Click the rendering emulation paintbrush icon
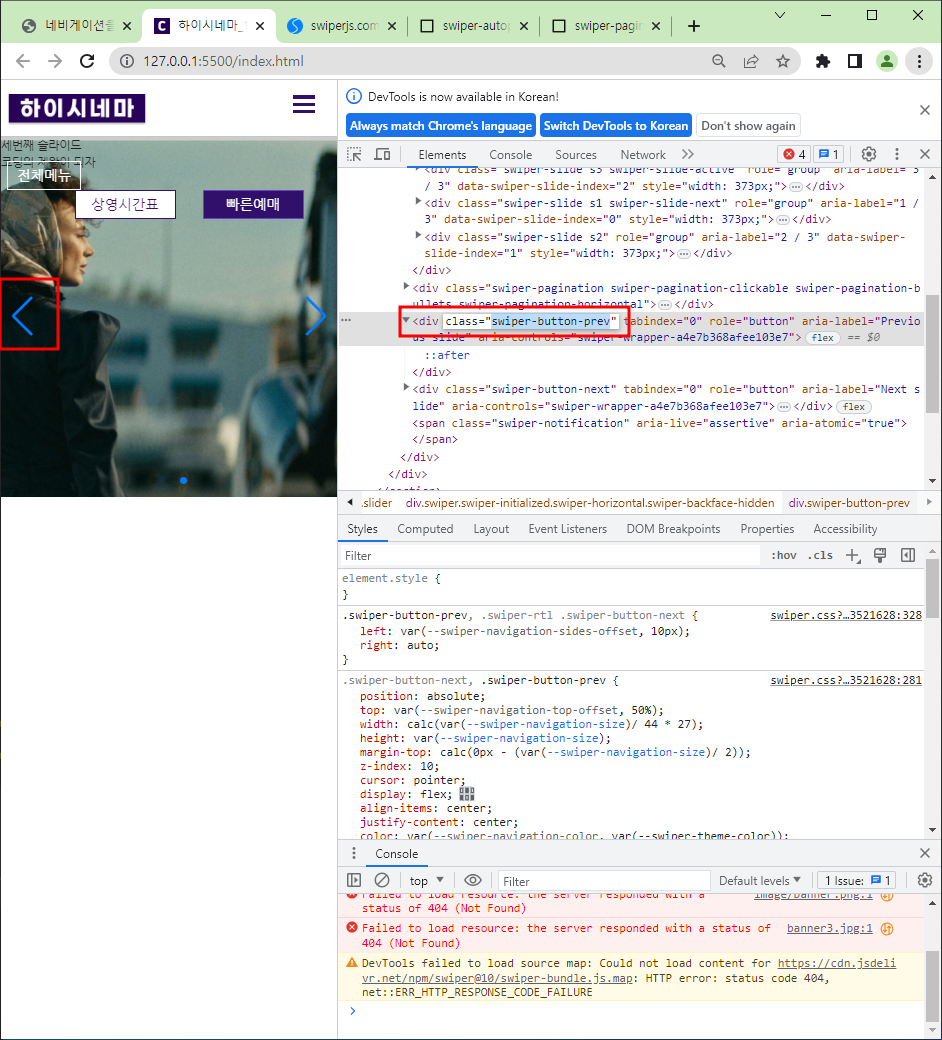Image resolution: width=942 pixels, height=1040 pixels. (880, 555)
